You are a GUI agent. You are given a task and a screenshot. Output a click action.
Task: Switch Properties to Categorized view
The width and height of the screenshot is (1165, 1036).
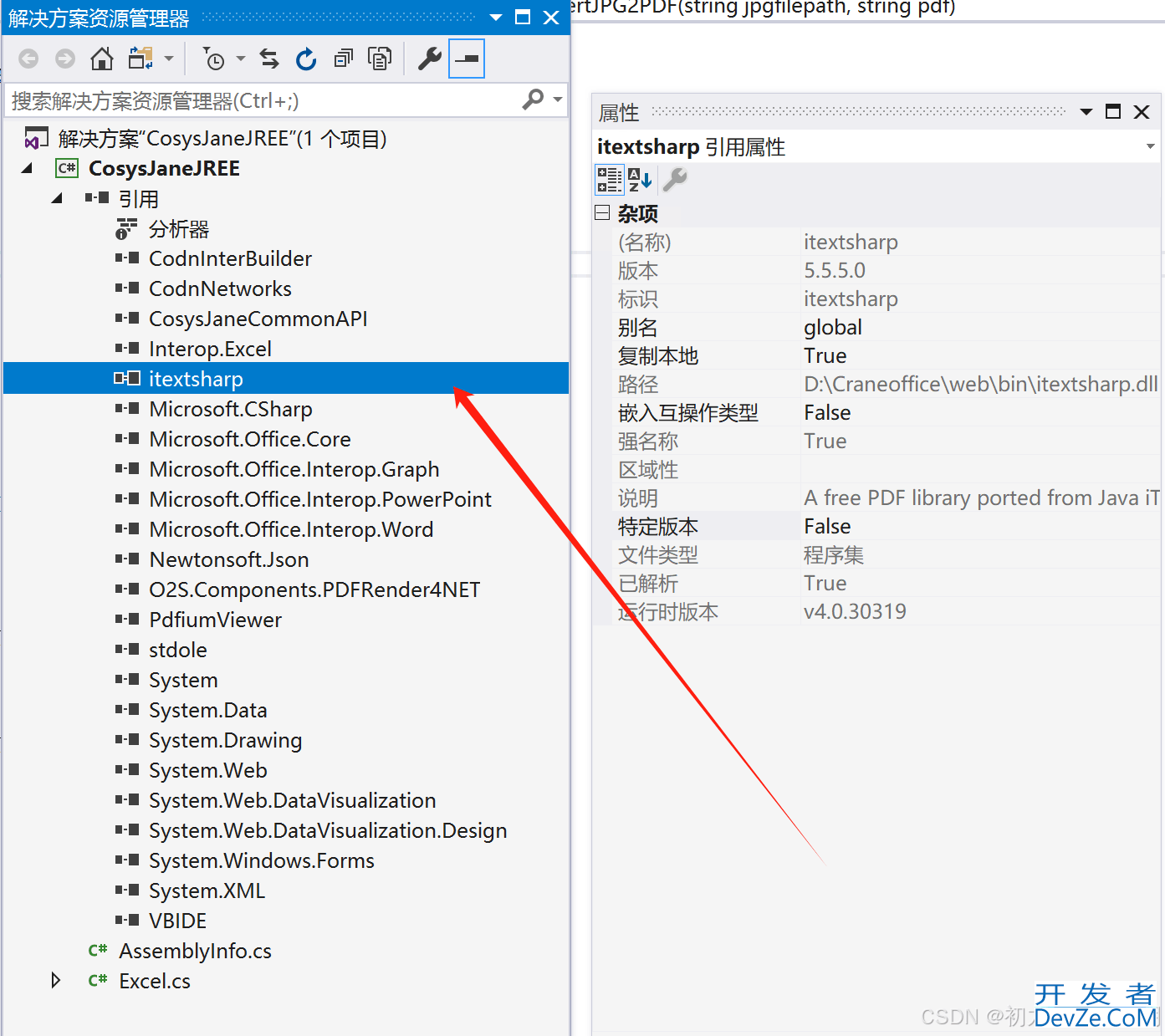click(x=609, y=180)
